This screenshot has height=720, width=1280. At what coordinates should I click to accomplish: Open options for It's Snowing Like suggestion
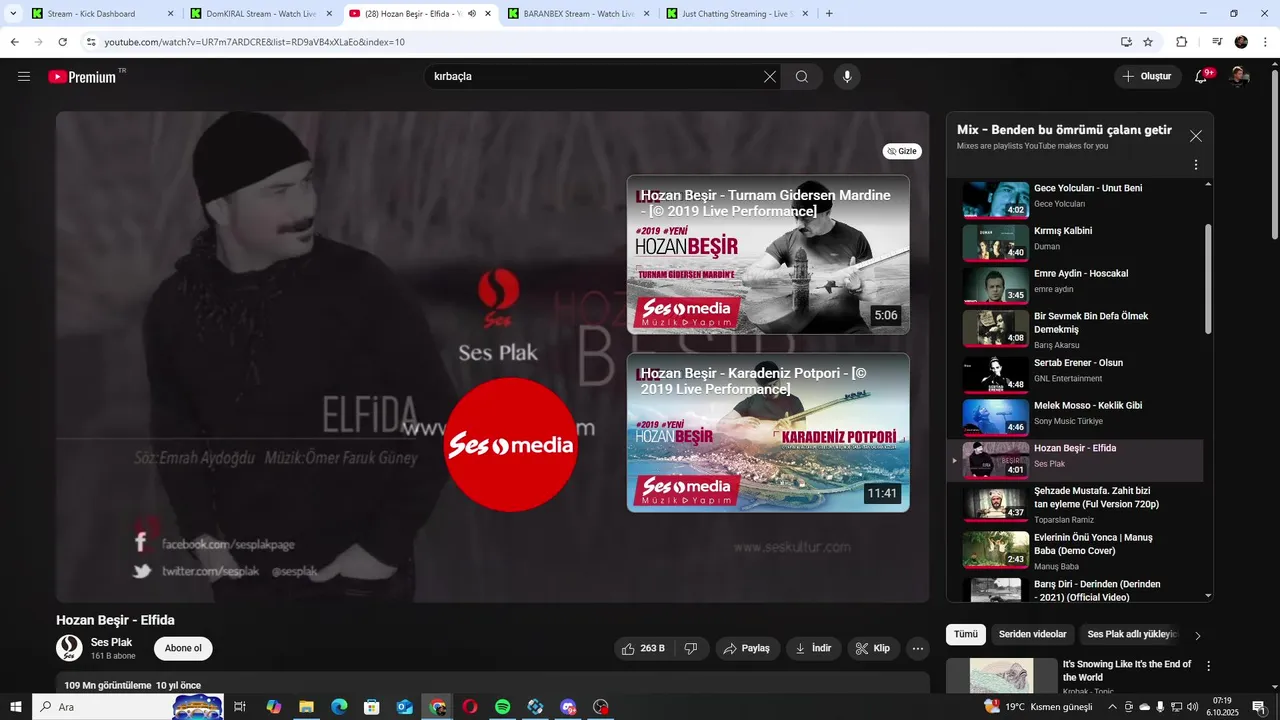coord(1208,666)
